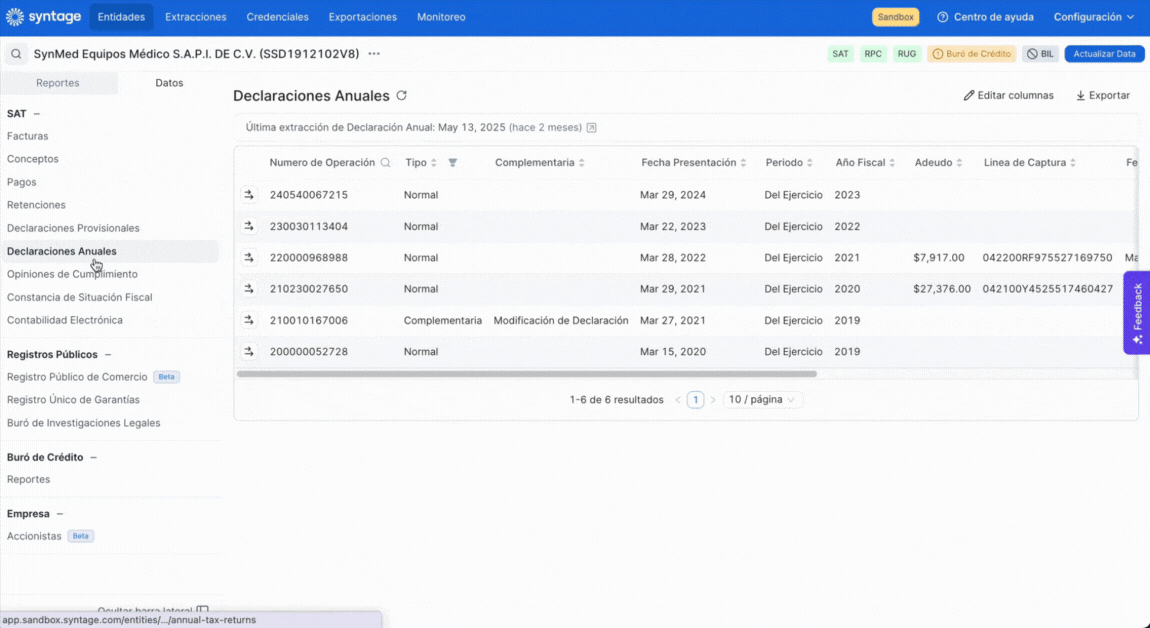
Task: Collapse the Buró de Crédito section
Action: click(x=93, y=457)
